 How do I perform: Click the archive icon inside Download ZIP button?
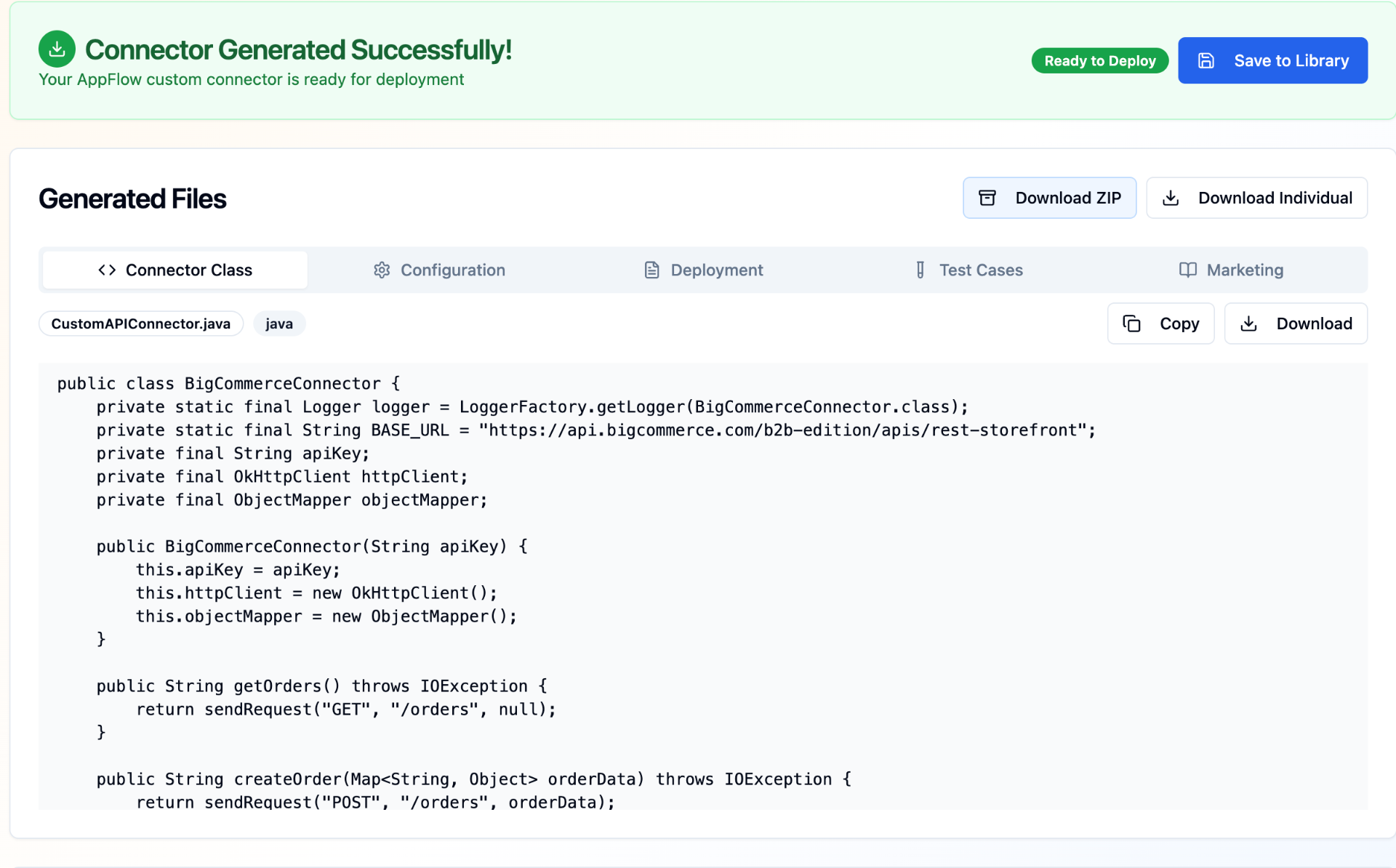click(x=987, y=197)
